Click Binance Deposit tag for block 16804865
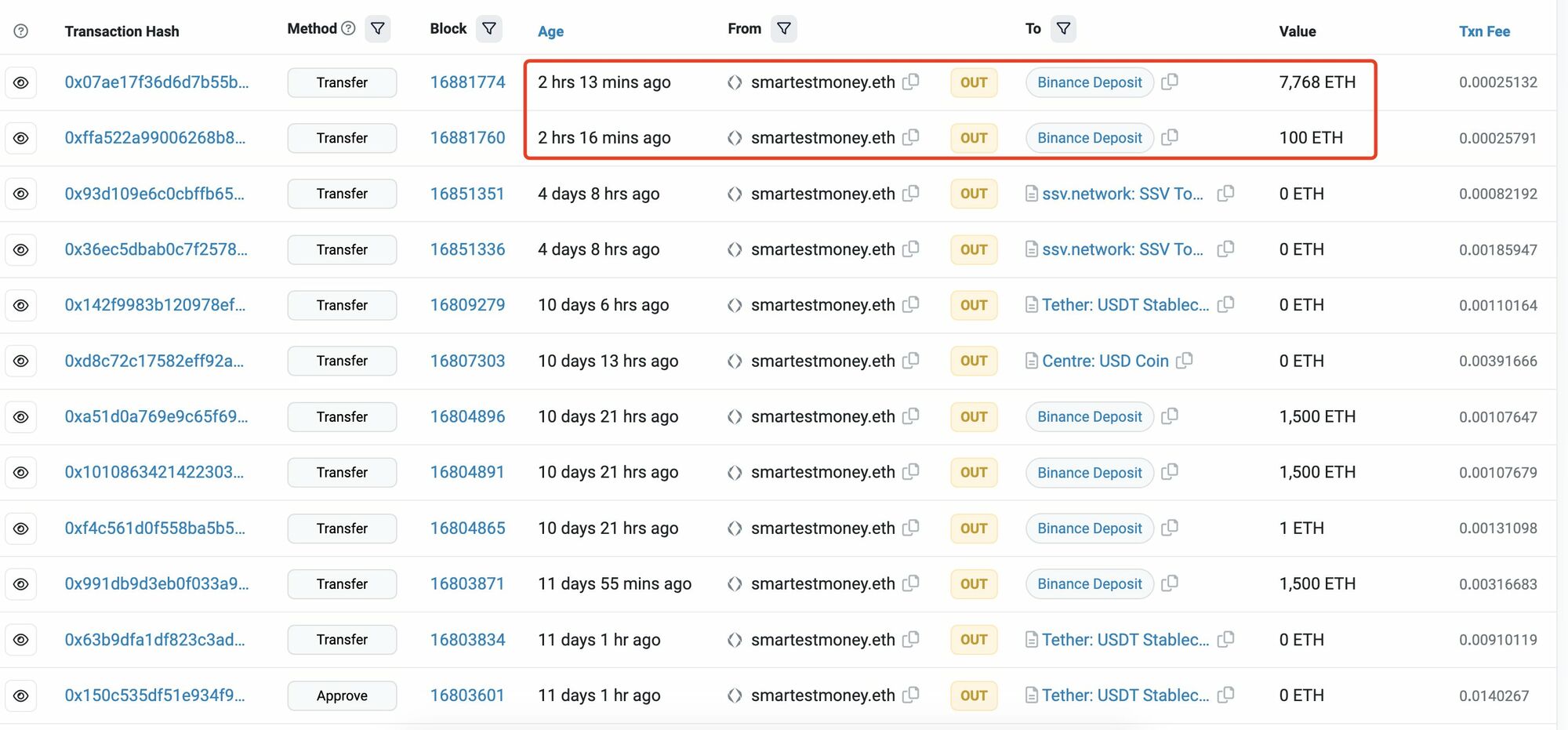This screenshot has width=1568, height=730. pos(1089,528)
